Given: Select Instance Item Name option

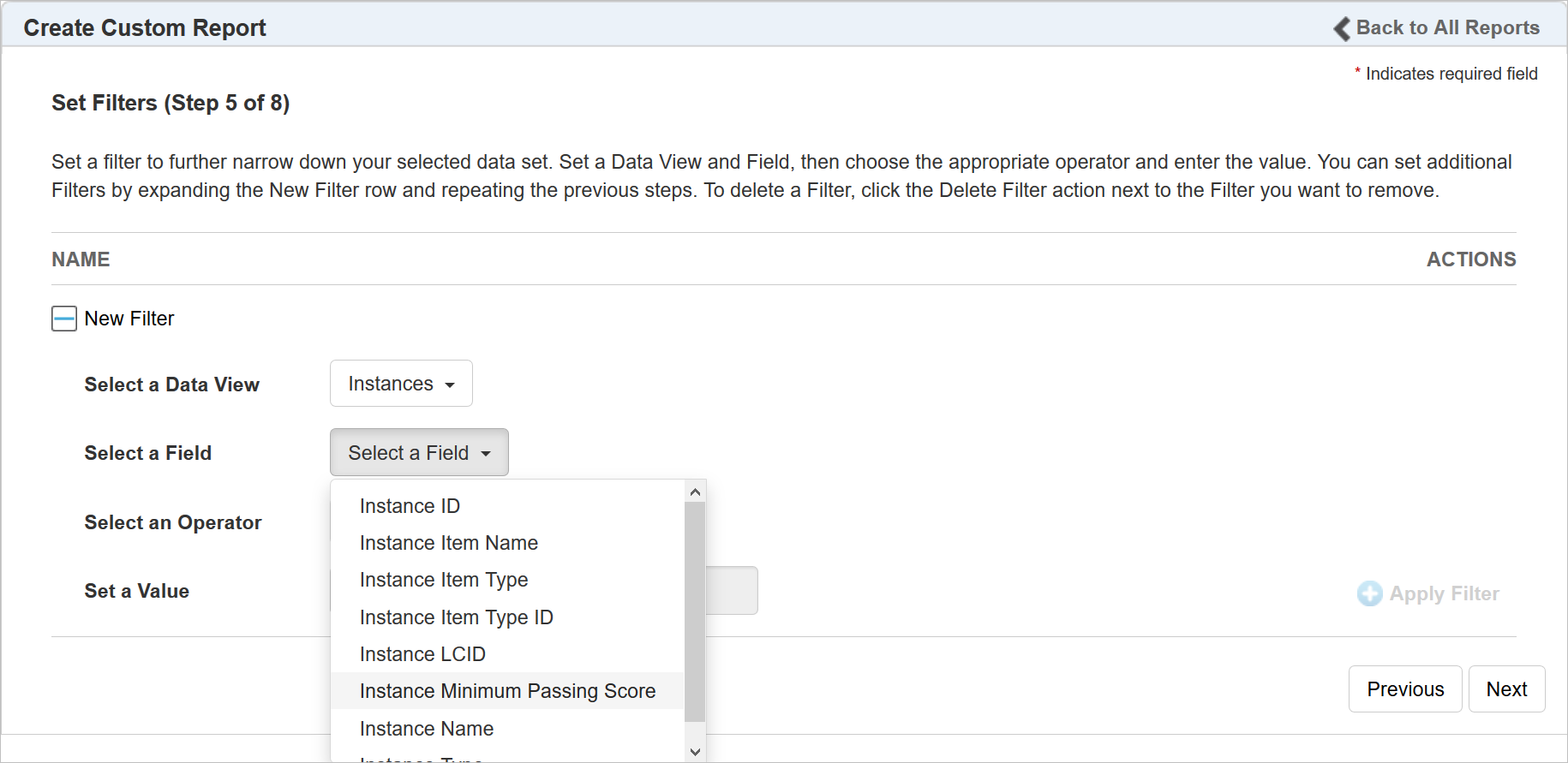Looking at the screenshot, I should tap(448, 543).
